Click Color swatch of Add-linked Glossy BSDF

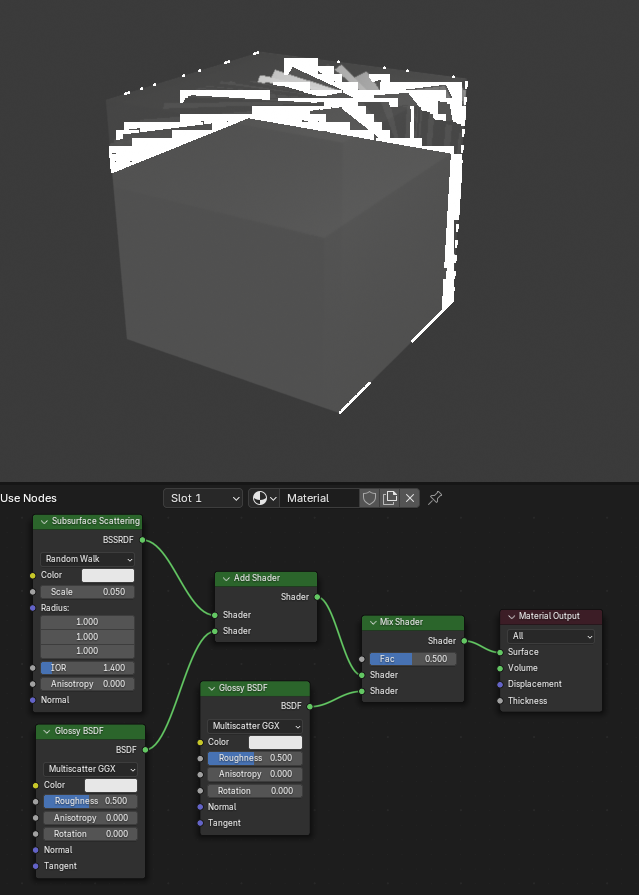(x=111, y=785)
